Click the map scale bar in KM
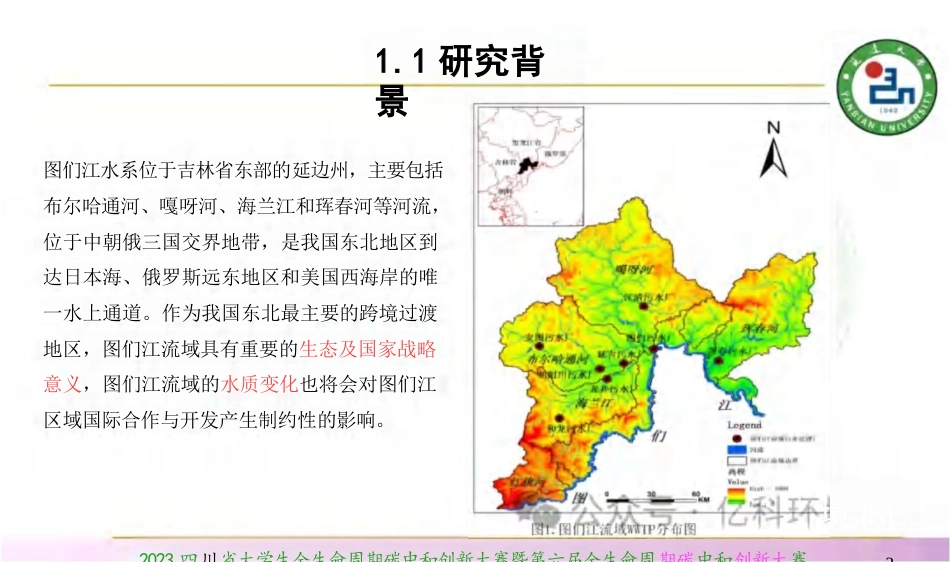Image resolution: width=950 pixels, height=562 pixels. 657,499
